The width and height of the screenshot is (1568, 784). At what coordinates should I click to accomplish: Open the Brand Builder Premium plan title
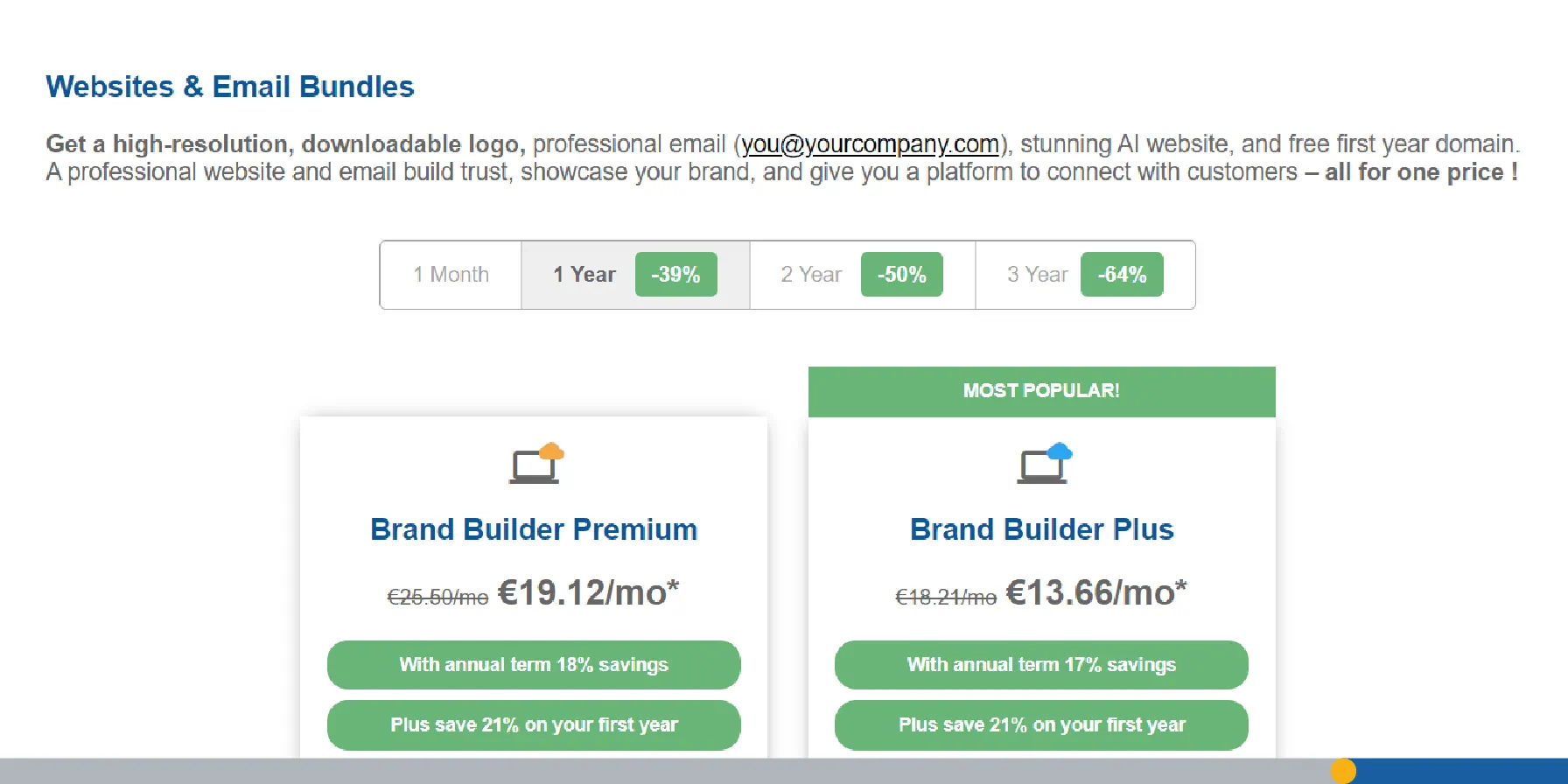pyautogui.click(x=534, y=529)
